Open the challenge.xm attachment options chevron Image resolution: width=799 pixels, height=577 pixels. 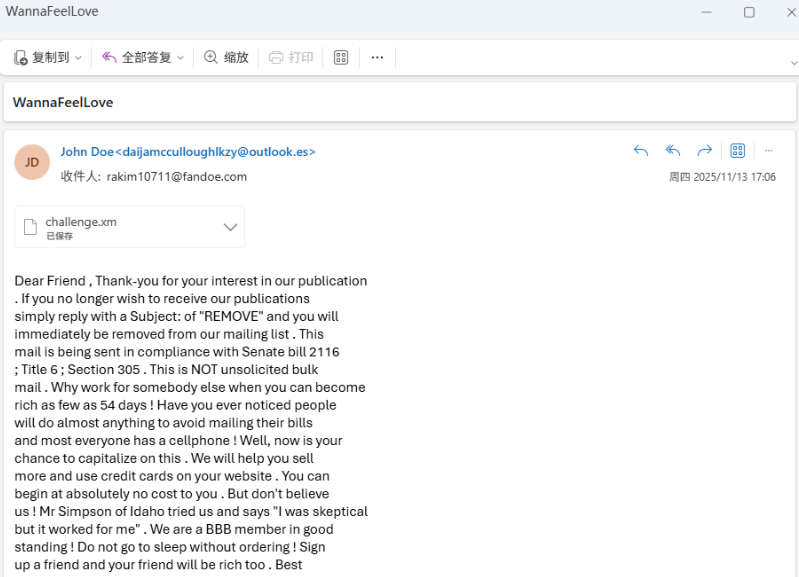230,227
